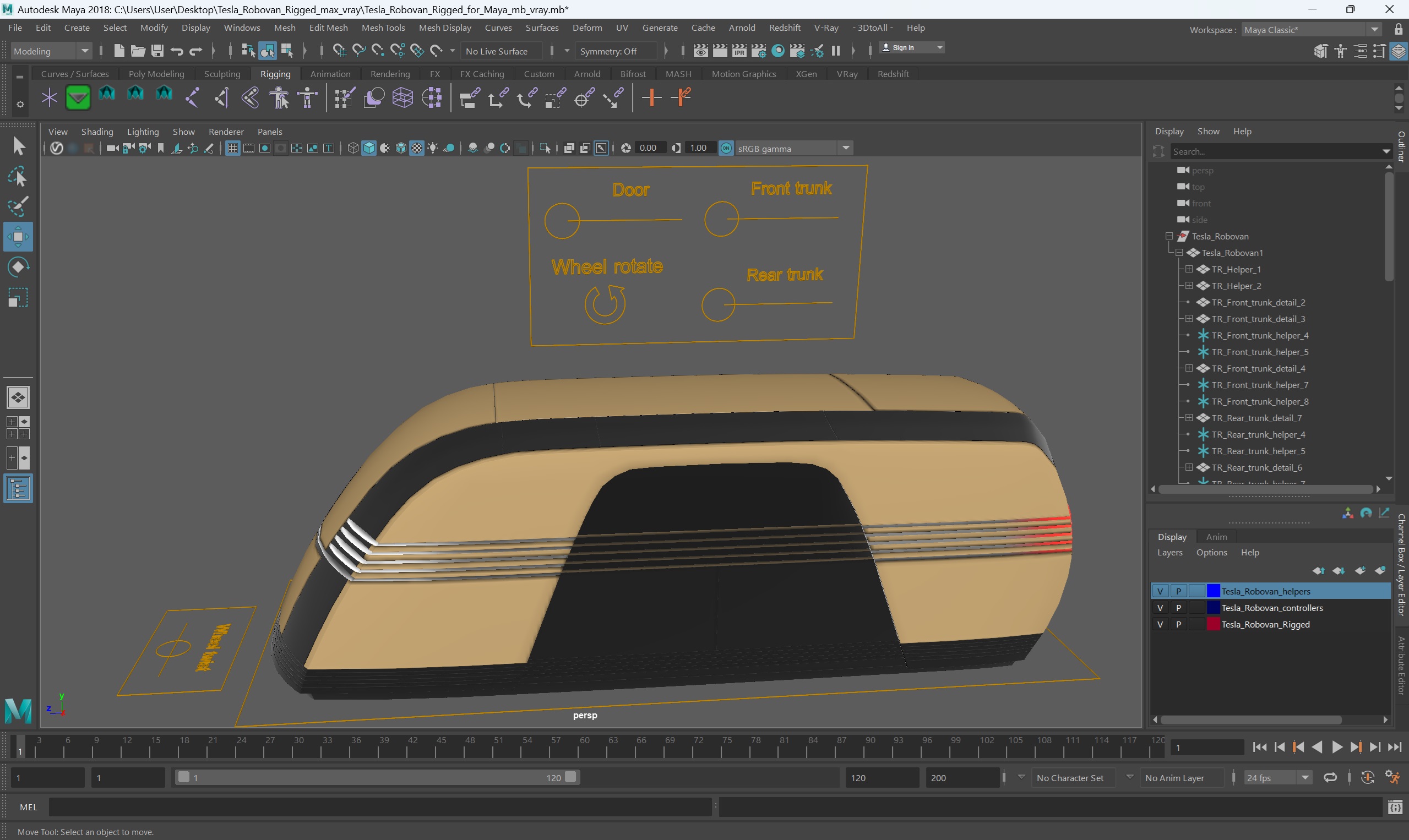Click the Outliner Search field
Image resolution: width=1409 pixels, height=840 pixels.
tap(1281, 152)
